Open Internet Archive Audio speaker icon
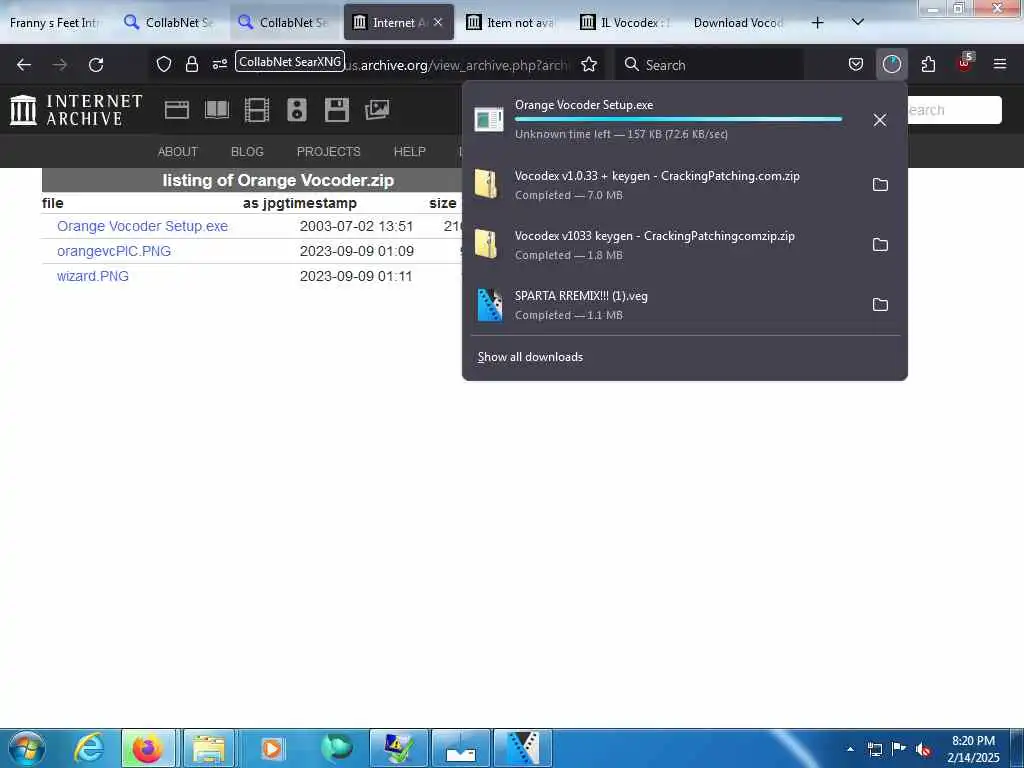The height and width of the screenshot is (768, 1024). click(x=296, y=110)
